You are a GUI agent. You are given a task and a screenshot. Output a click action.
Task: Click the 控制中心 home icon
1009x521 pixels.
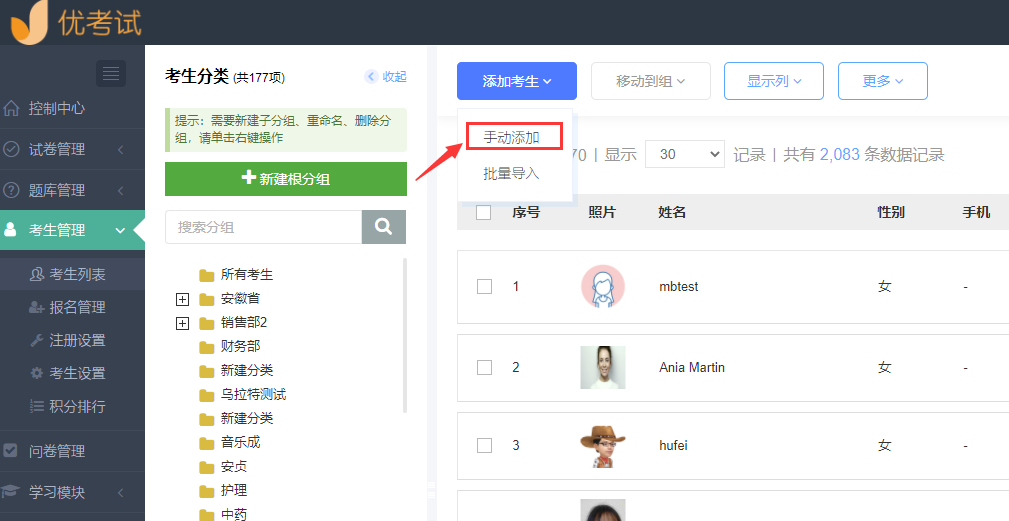11,108
